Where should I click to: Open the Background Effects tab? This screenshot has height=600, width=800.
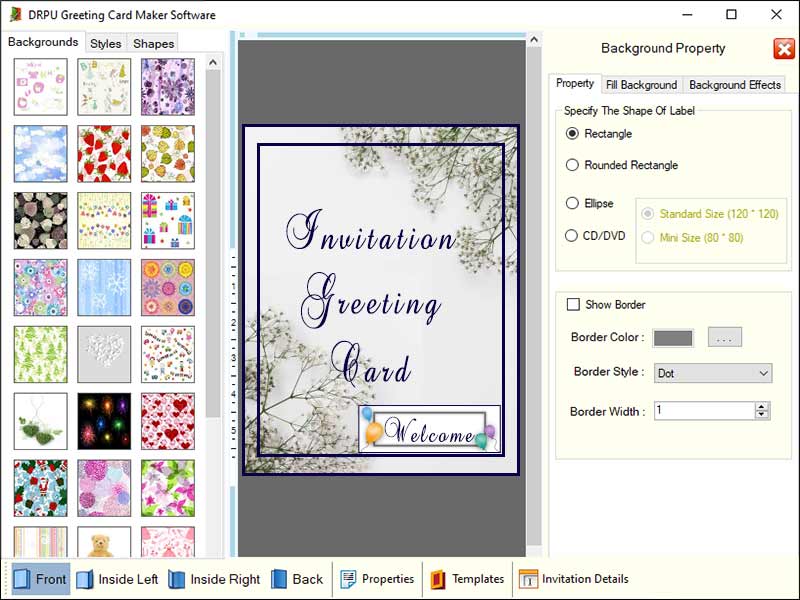(735, 85)
